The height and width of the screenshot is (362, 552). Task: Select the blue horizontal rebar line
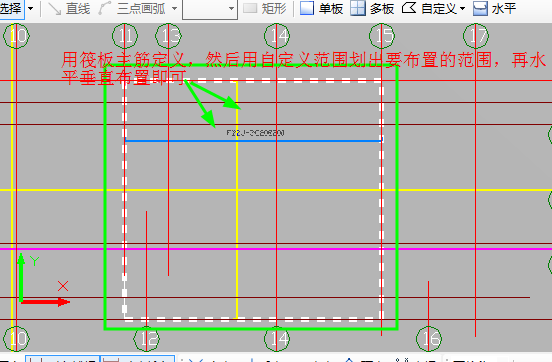(253, 141)
